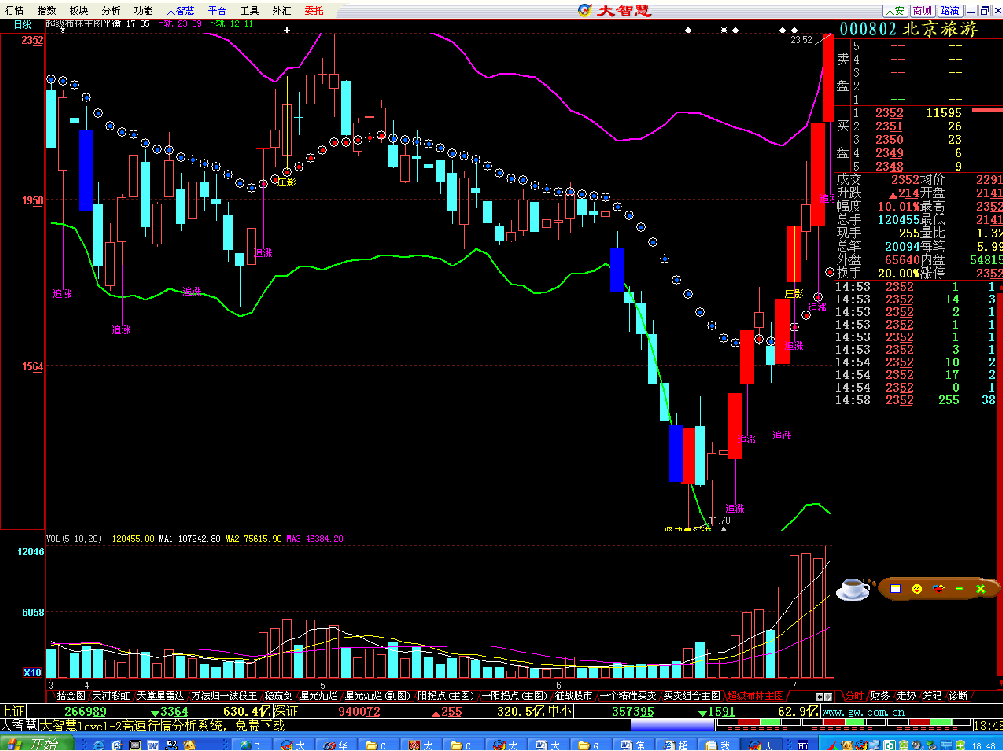Switch to the 天皇星雷达 indicator tab
This screenshot has height=751, width=1003.
click(x=160, y=695)
